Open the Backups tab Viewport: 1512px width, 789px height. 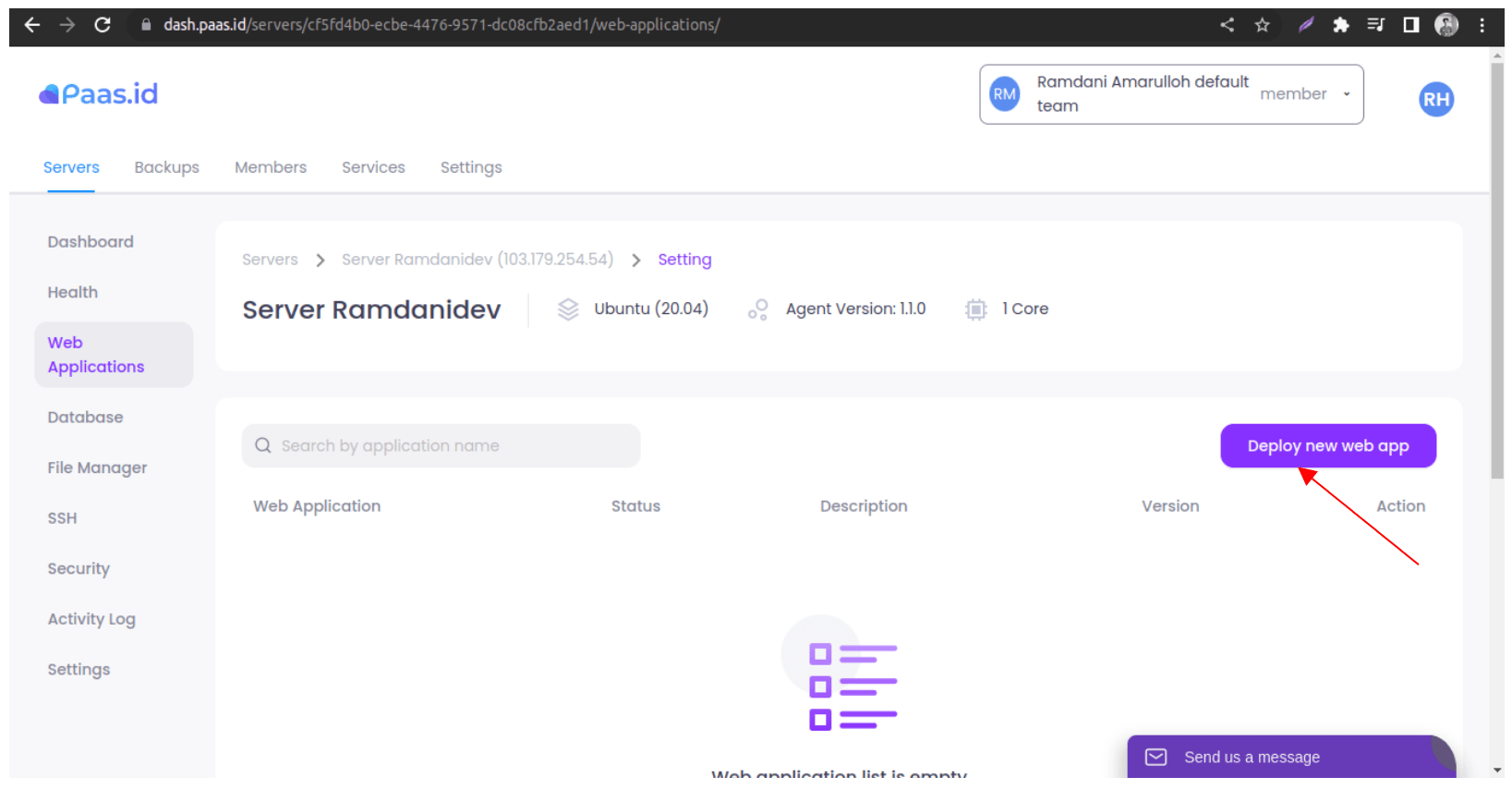click(x=166, y=167)
